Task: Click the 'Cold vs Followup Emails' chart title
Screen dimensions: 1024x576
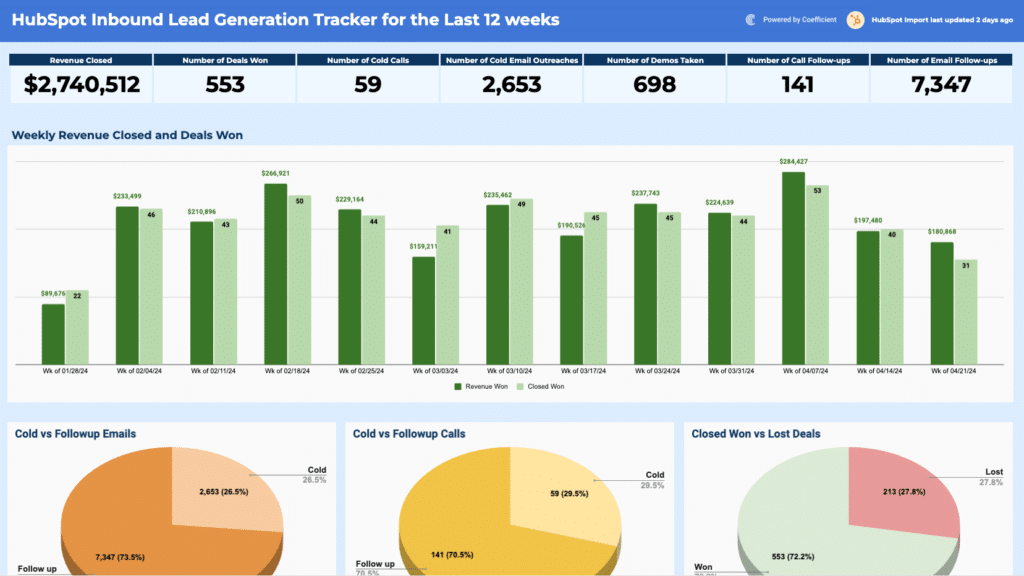Action: (75, 434)
